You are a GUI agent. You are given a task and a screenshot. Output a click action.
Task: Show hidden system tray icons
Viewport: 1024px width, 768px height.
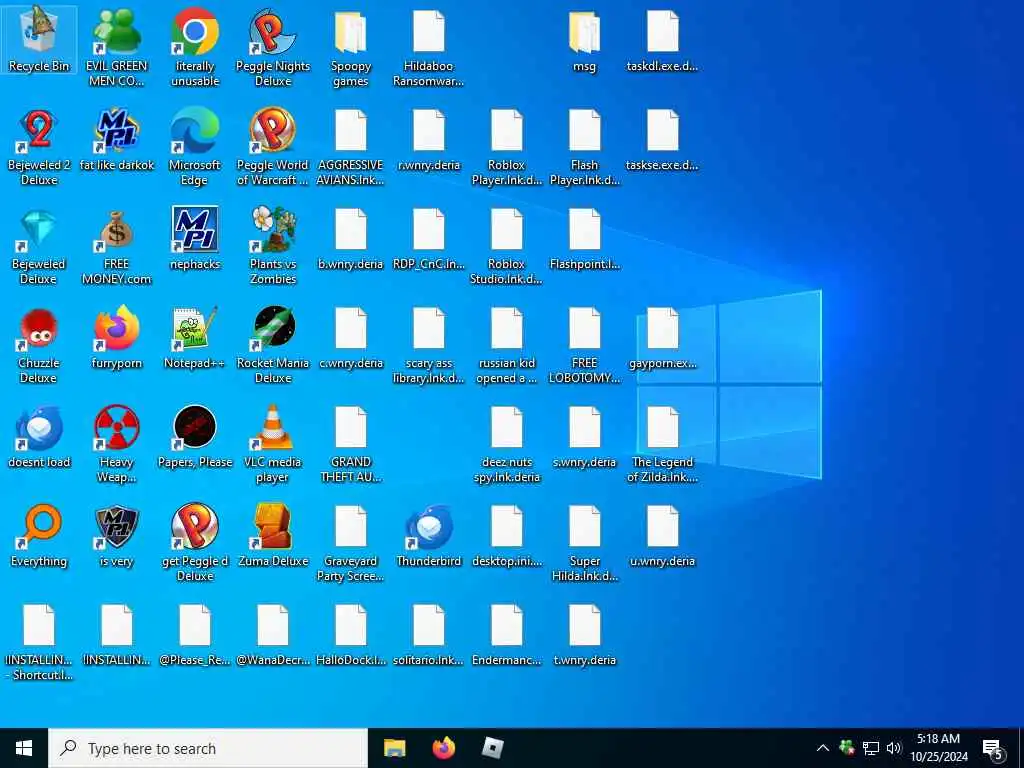point(823,748)
